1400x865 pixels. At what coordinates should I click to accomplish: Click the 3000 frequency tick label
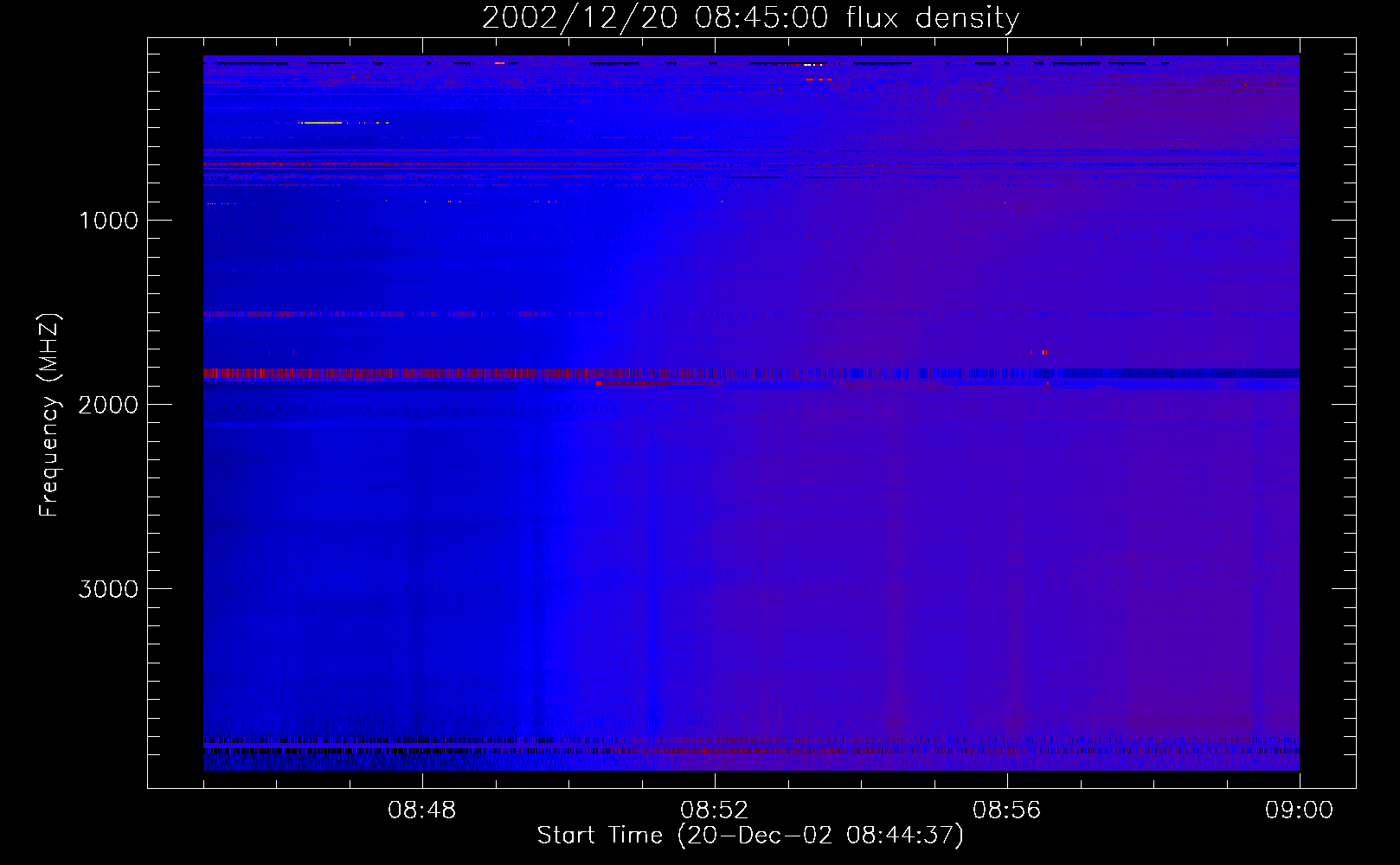108,589
